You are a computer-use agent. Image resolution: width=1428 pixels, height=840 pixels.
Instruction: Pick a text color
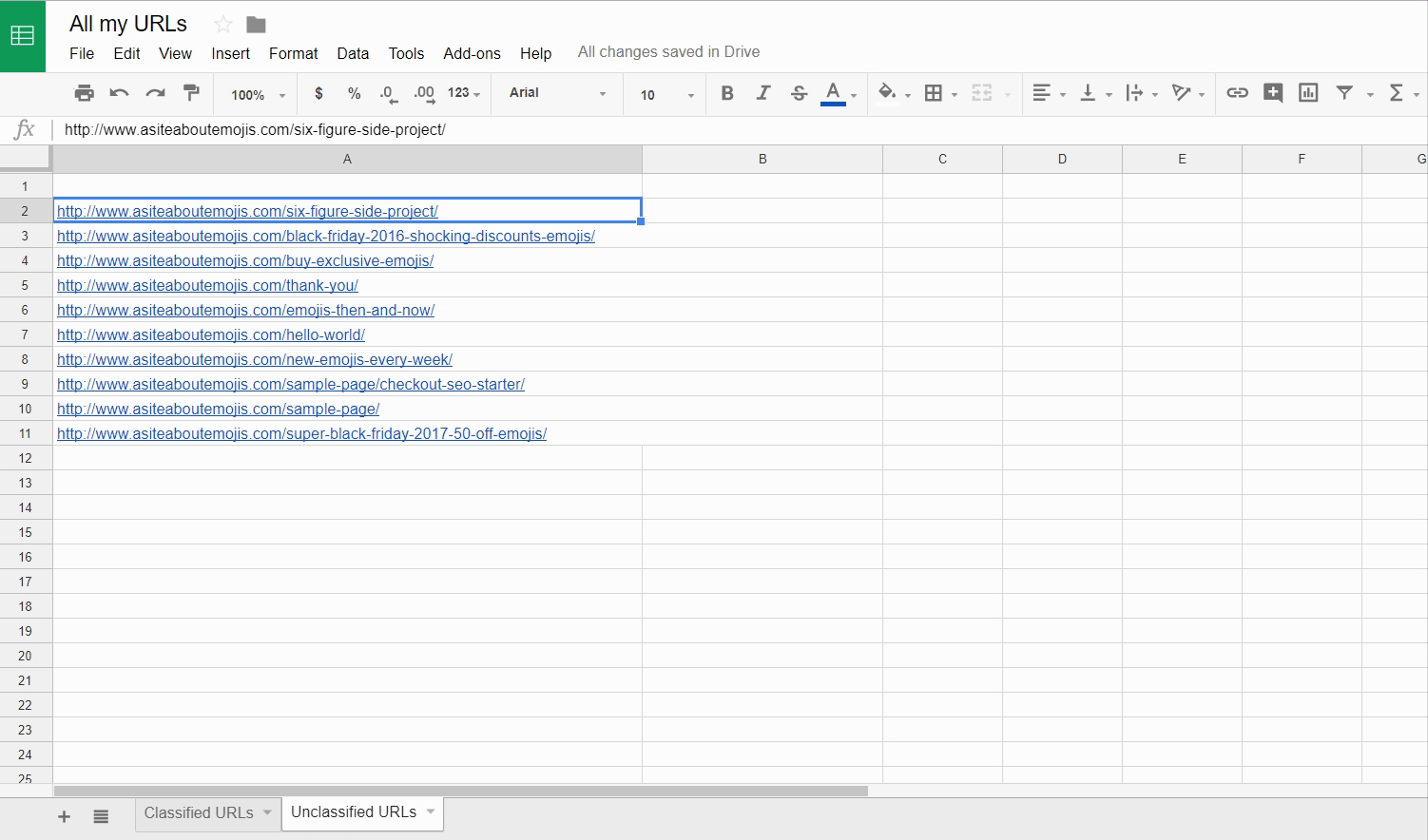833,93
